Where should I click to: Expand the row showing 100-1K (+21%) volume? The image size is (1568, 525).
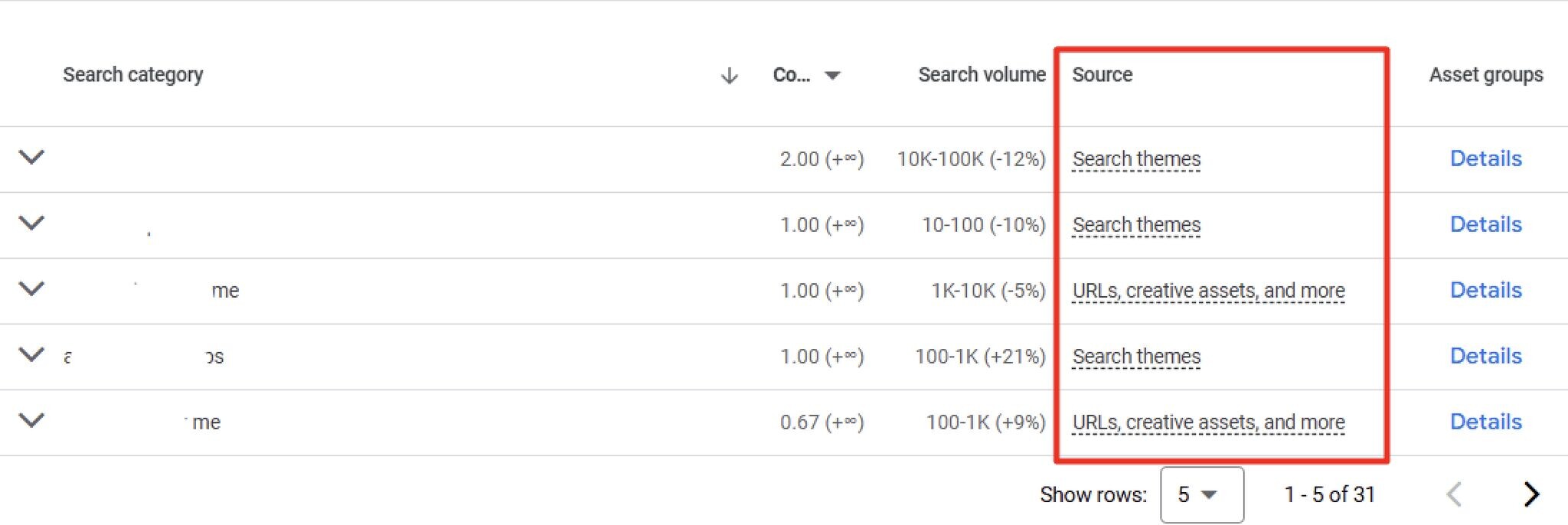coord(31,355)
